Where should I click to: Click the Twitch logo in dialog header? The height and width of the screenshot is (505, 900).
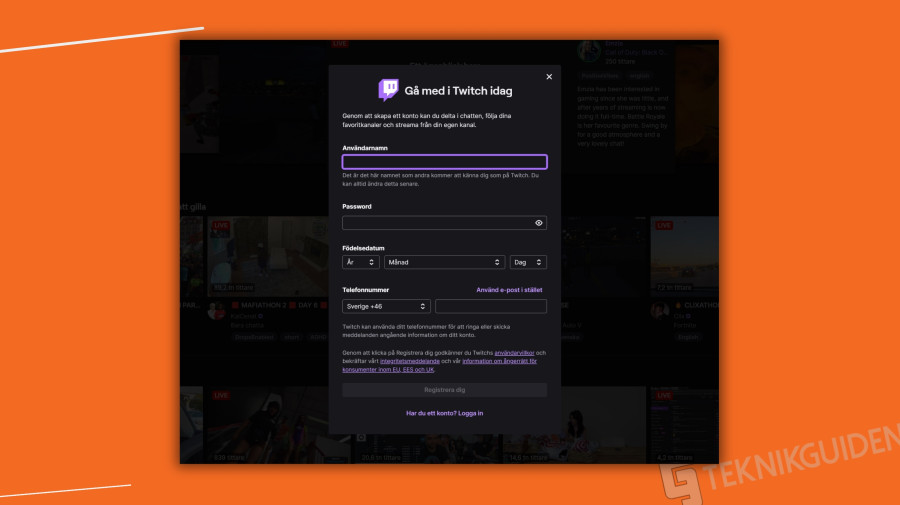[389, 90]
